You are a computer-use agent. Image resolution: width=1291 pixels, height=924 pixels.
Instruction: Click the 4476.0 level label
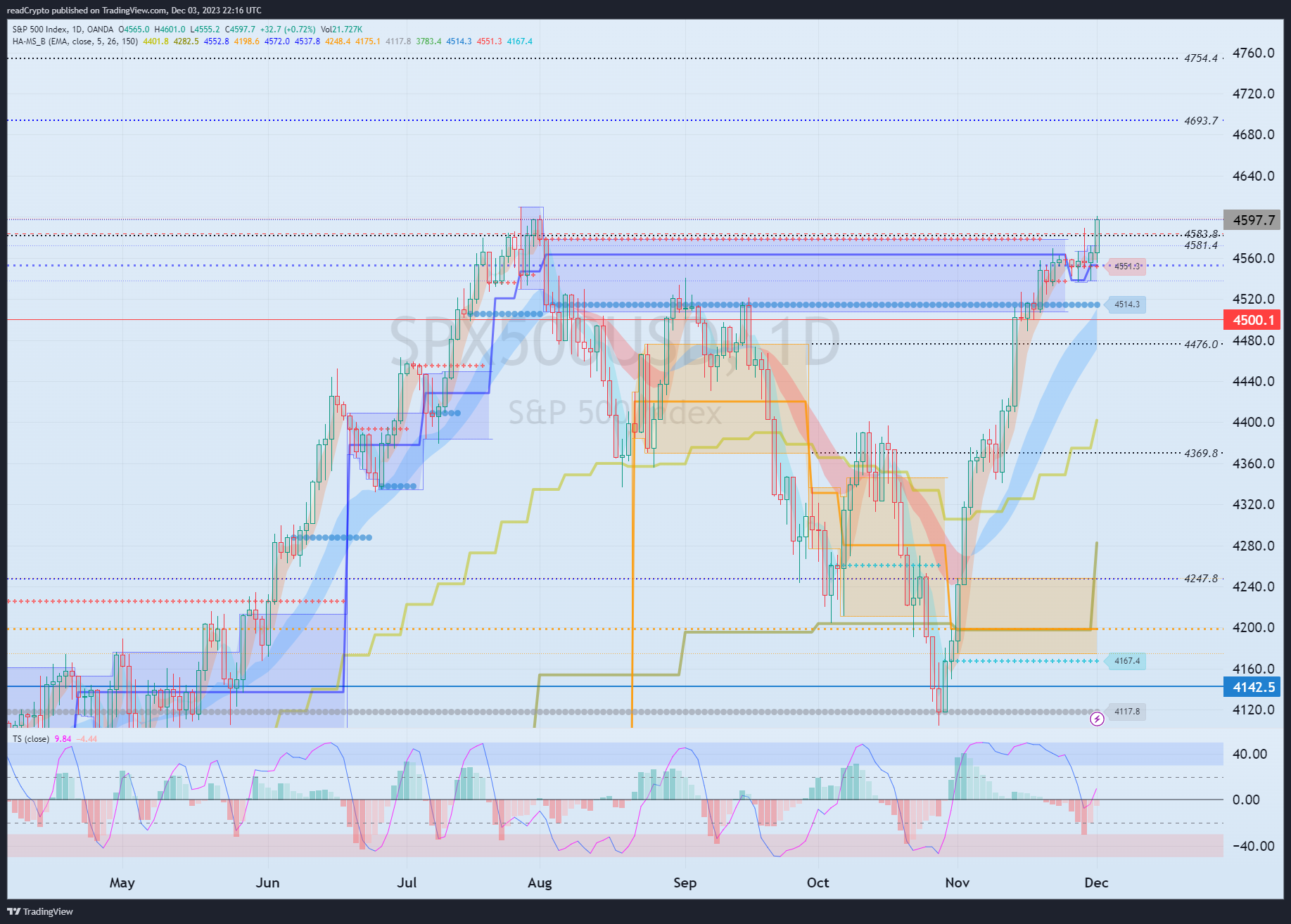pyautogui.click(x=1200, y=345)
